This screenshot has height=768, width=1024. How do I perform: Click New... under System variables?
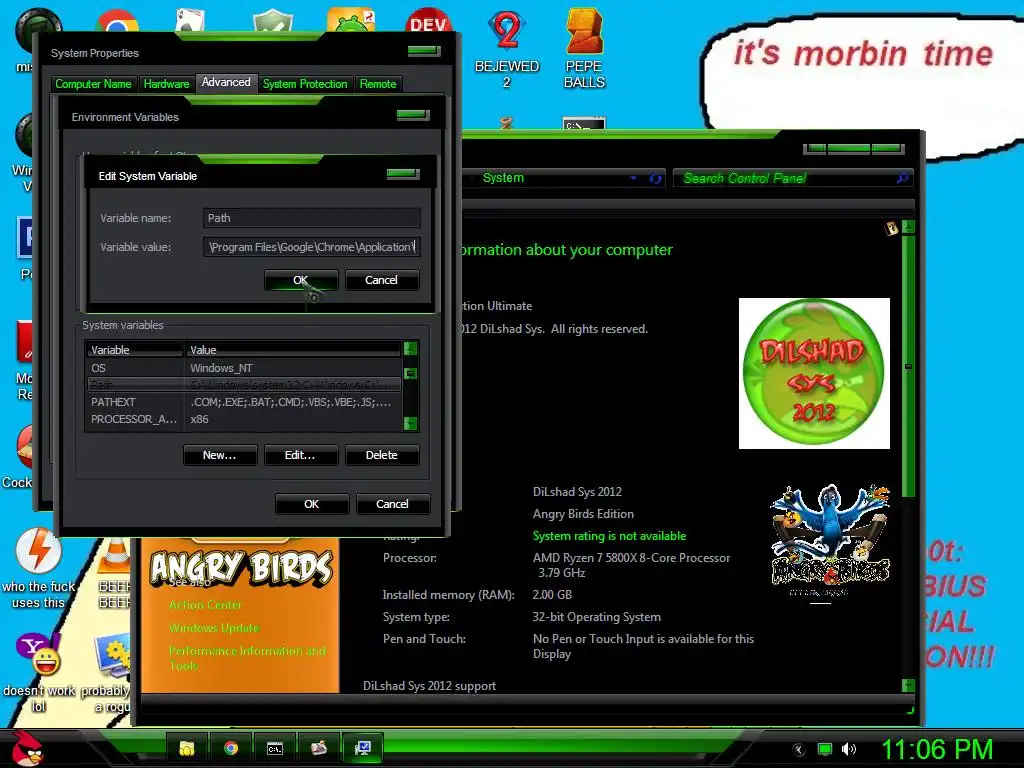(x=220, y=455)
